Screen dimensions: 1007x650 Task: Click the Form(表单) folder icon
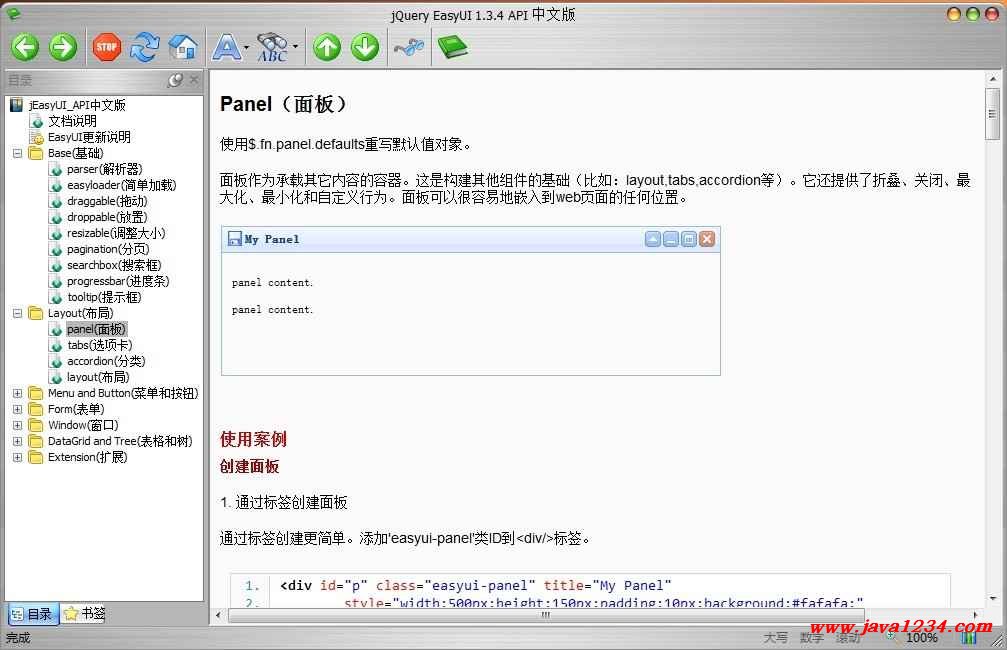click(x=36, y=408)
